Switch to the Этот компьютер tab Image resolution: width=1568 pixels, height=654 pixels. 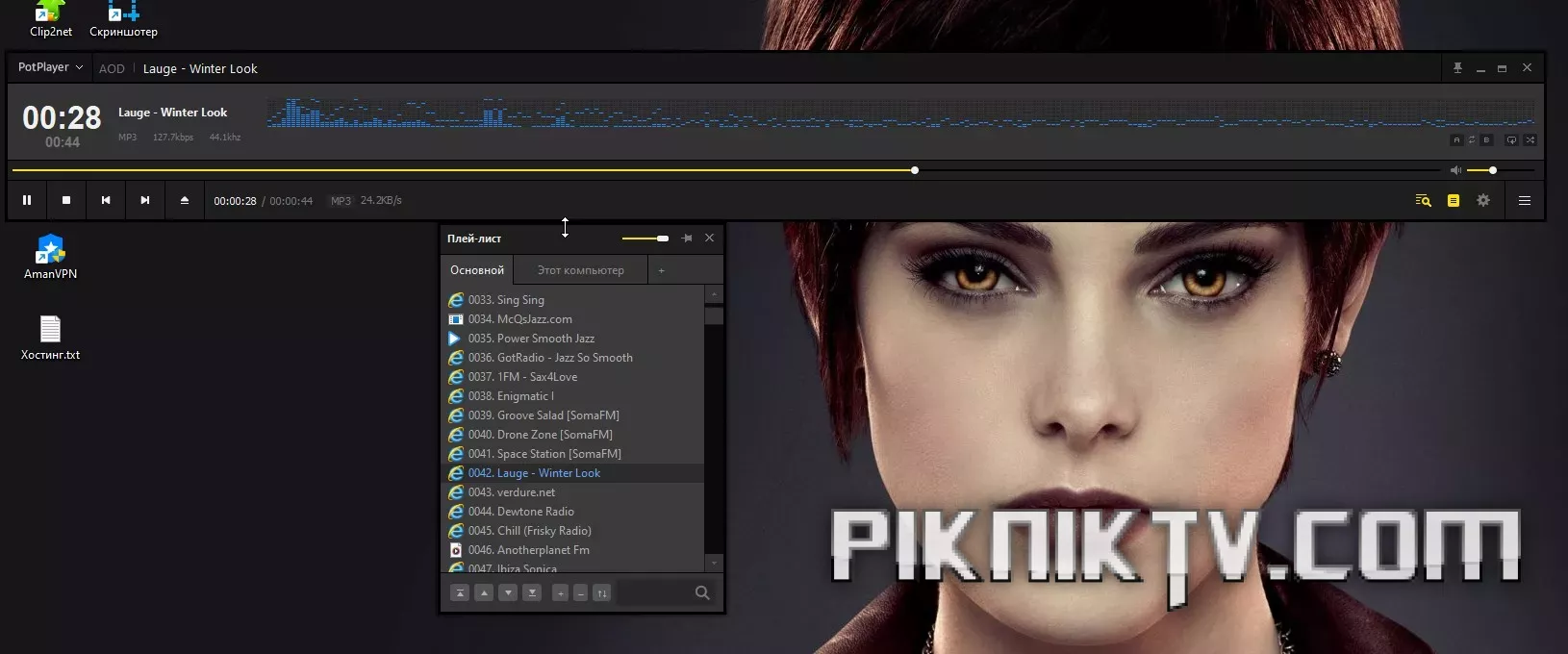pos(580,270)
